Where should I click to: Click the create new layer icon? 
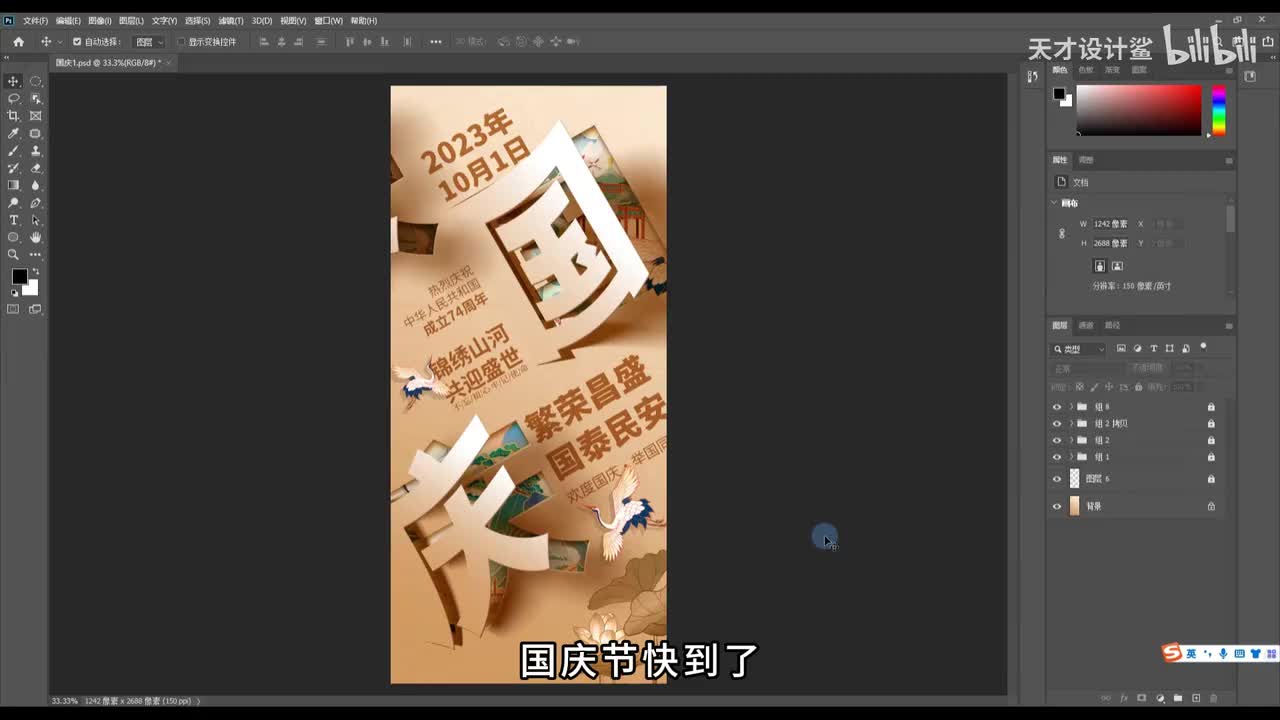click(1196, 698)
